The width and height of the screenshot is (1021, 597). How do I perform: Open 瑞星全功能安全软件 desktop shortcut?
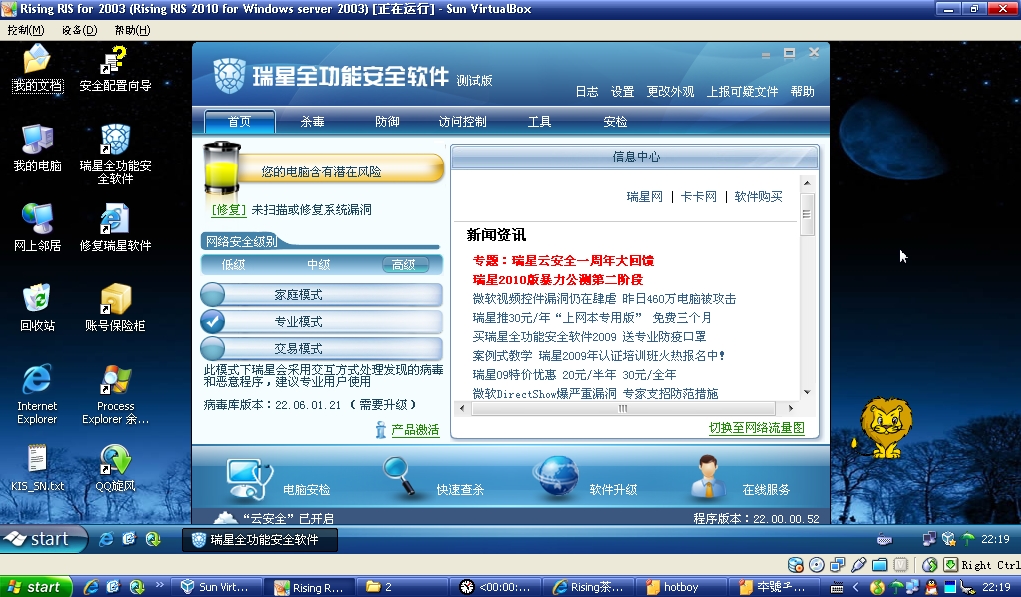[115, 154]
